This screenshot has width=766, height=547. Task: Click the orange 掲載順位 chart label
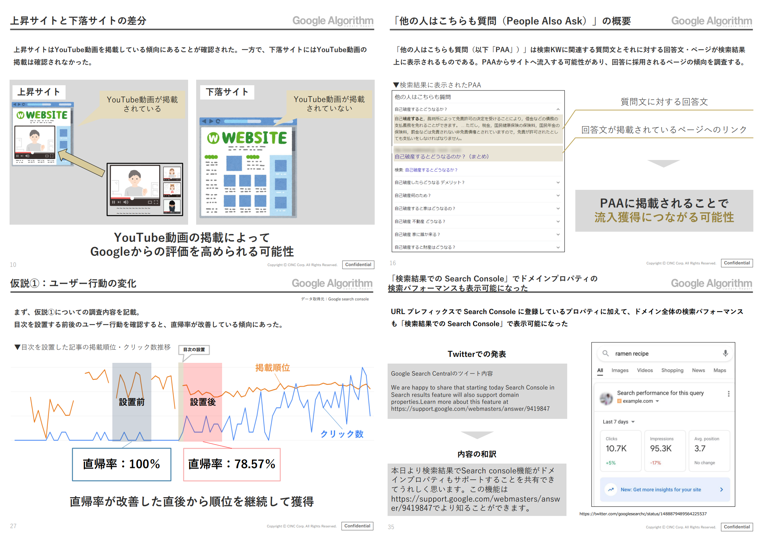pyautogui.click(x=273, y=367)
